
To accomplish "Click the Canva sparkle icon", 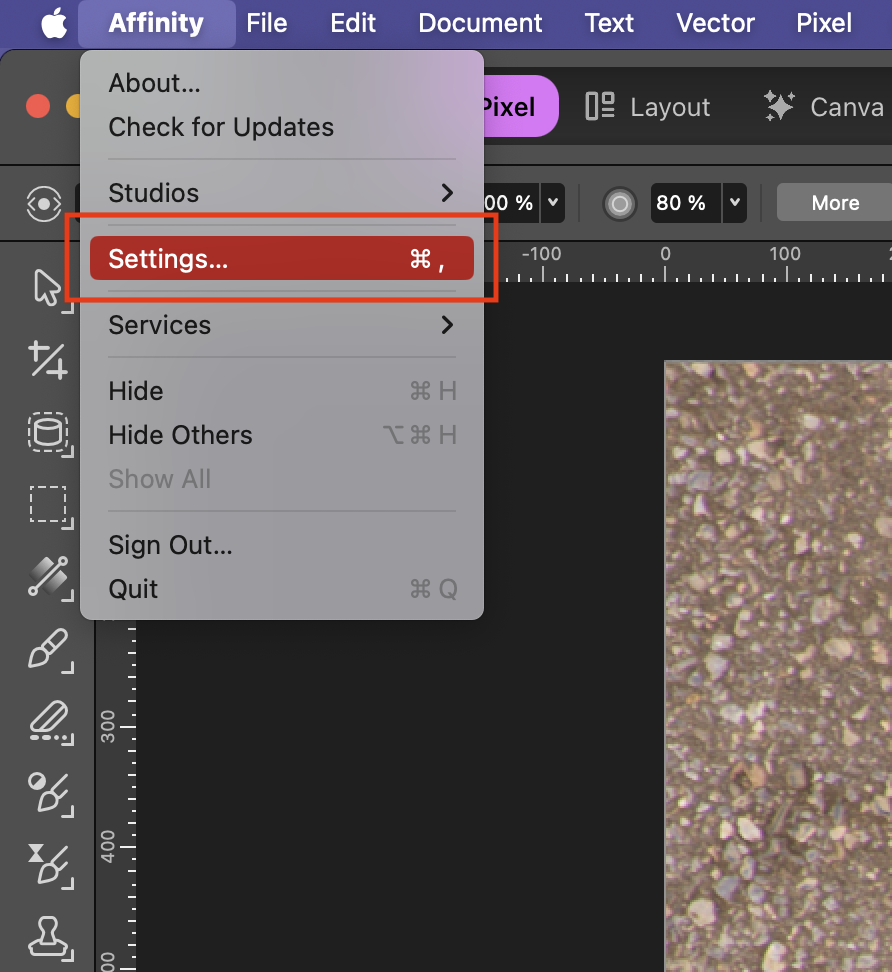I will coord(779,106).
